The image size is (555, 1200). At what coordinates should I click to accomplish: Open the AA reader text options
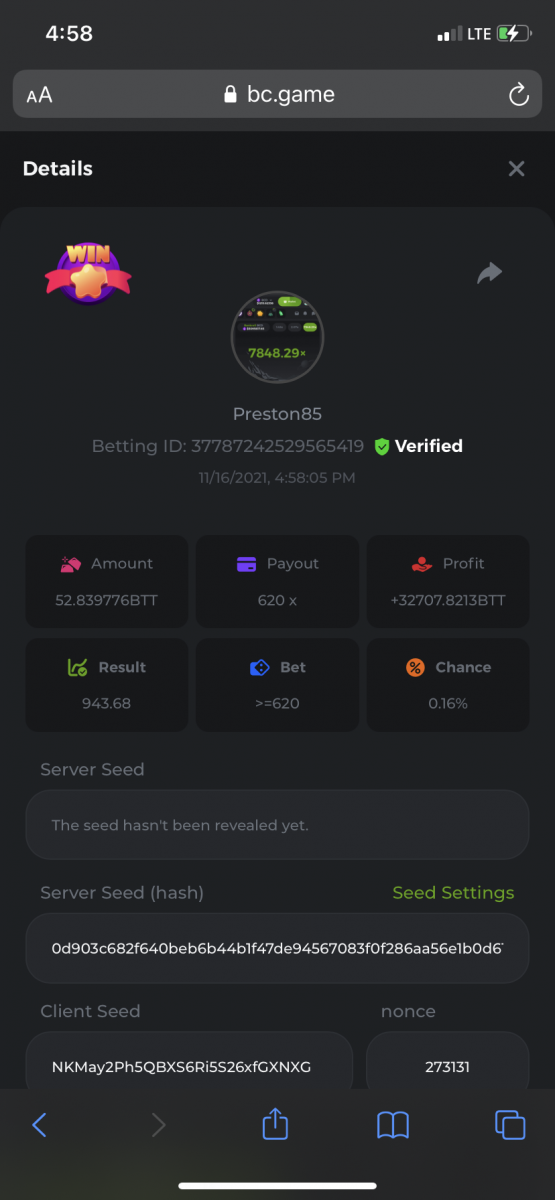[x=39, y=95]
